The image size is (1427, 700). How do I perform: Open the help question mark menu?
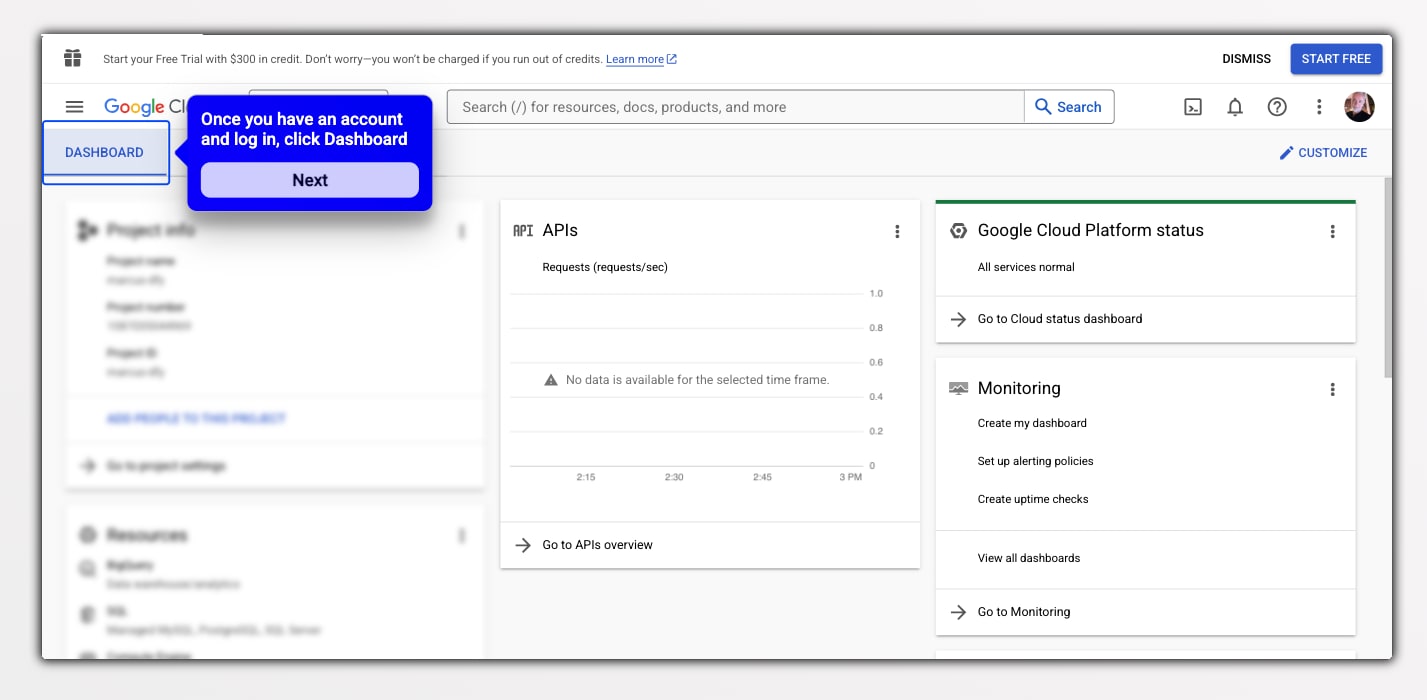pyautogui.click(x=1277, y=107)
